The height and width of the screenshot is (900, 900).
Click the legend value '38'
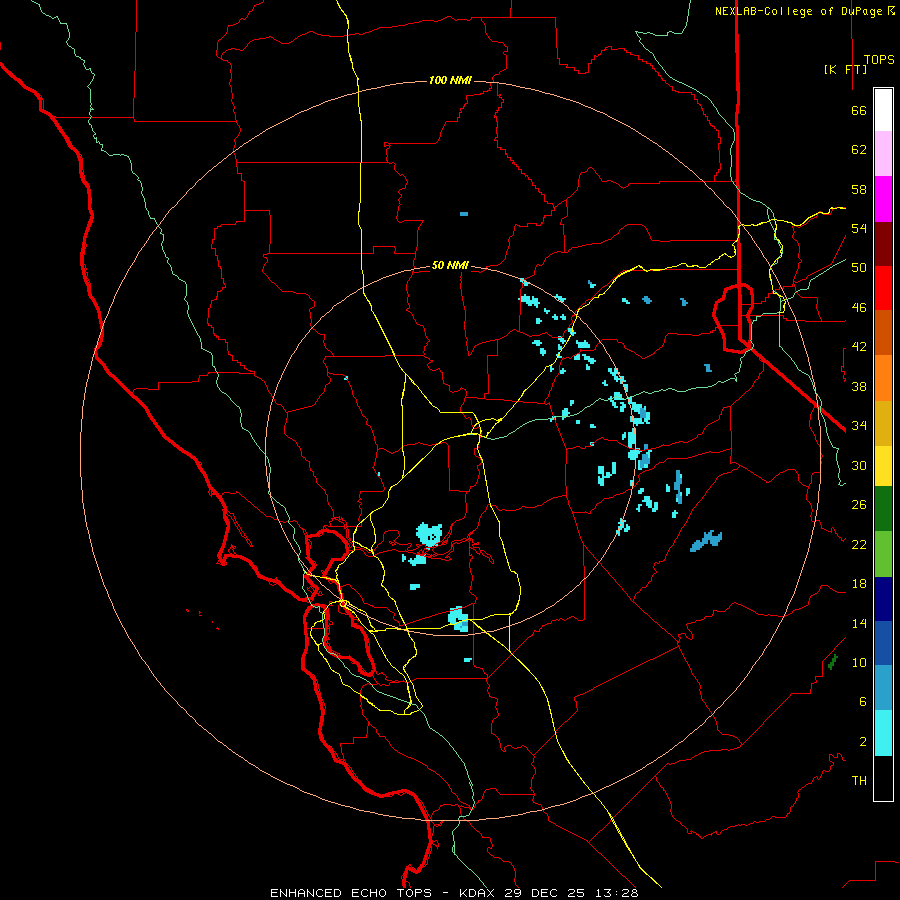859,386
